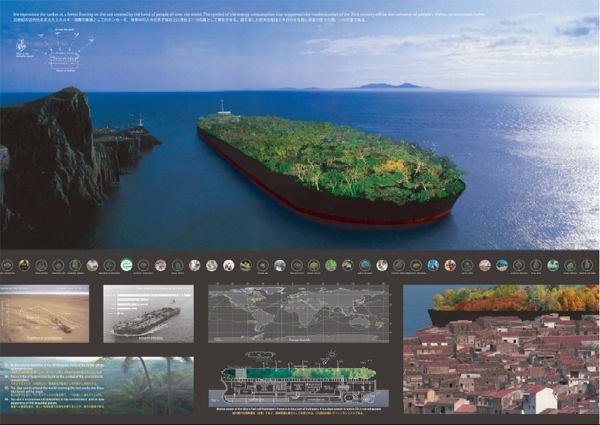The height and width of the screenshot is (425, 600).
Task: Select the green-and-white logo circle icon
Action: 126,265
